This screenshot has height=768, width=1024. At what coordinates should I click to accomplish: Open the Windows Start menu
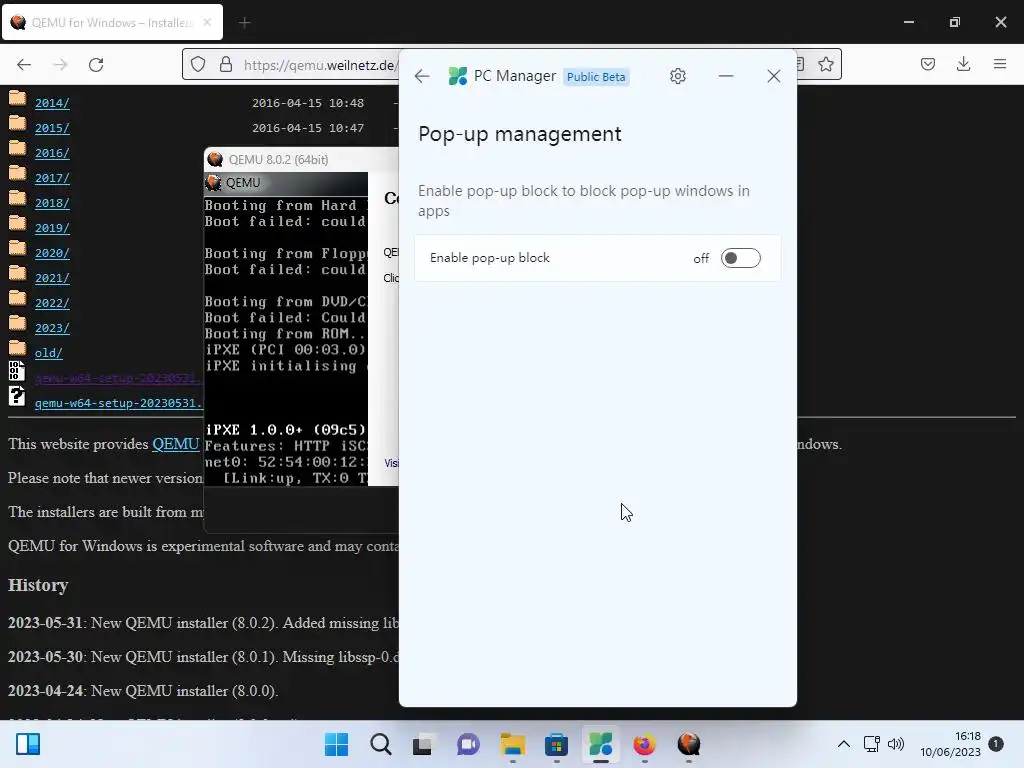pos(336,744)
